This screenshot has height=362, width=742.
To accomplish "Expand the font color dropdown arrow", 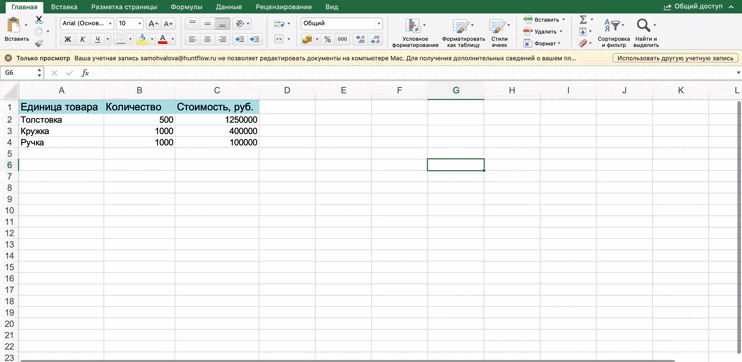I will (x=173, y=39).
